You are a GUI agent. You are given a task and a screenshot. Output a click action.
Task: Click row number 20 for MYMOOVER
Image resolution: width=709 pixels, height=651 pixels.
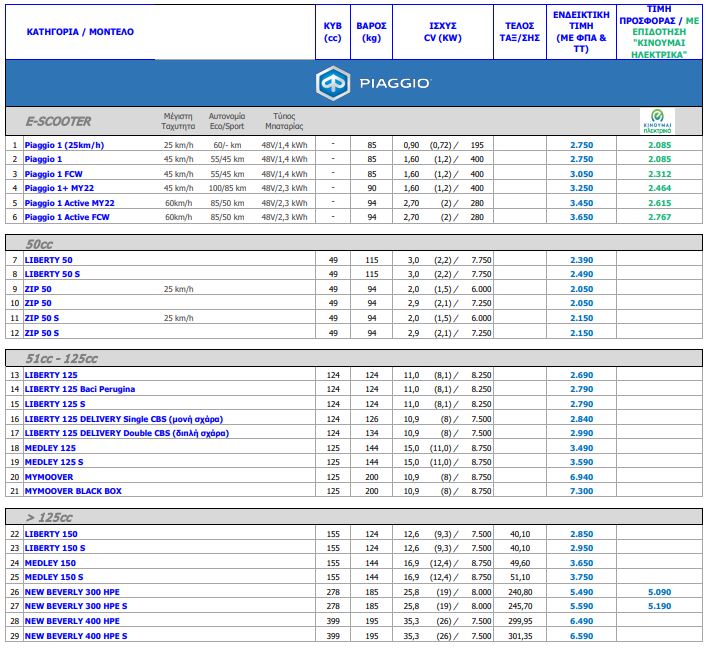click(14, 477)
